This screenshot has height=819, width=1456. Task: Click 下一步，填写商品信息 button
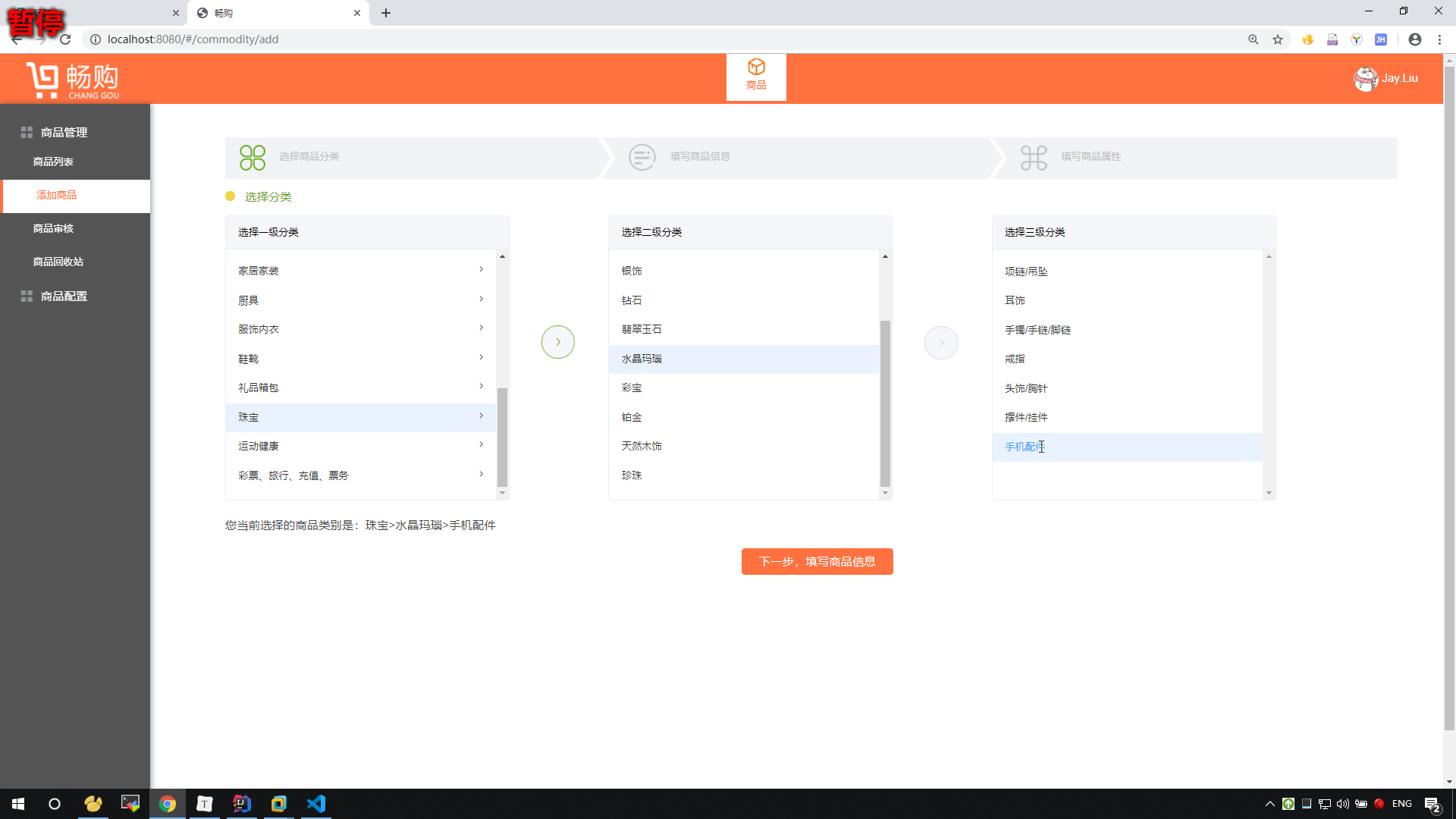point(817,562)
